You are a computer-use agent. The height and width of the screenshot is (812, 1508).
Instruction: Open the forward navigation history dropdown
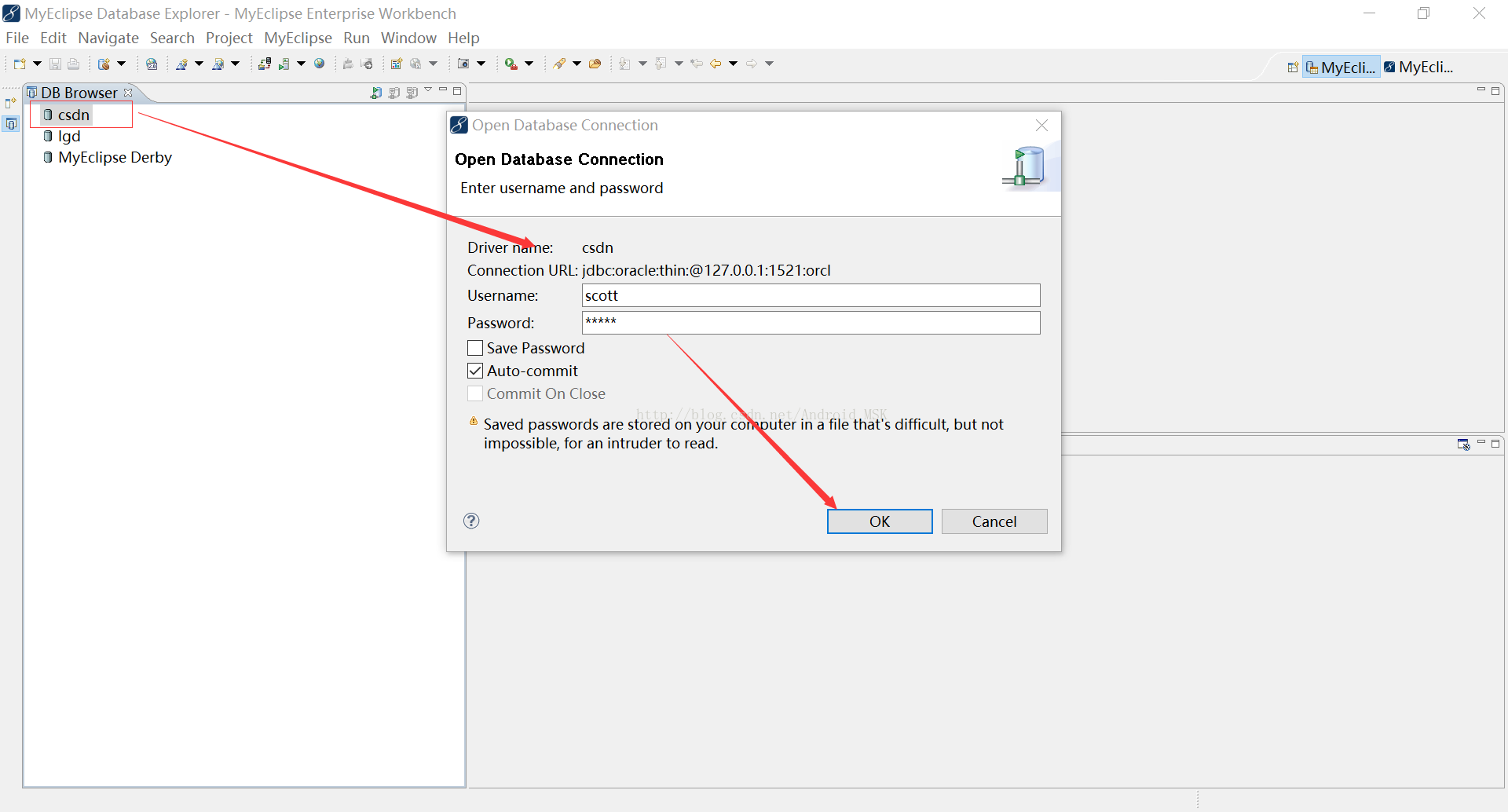click(x=770, y=64)
